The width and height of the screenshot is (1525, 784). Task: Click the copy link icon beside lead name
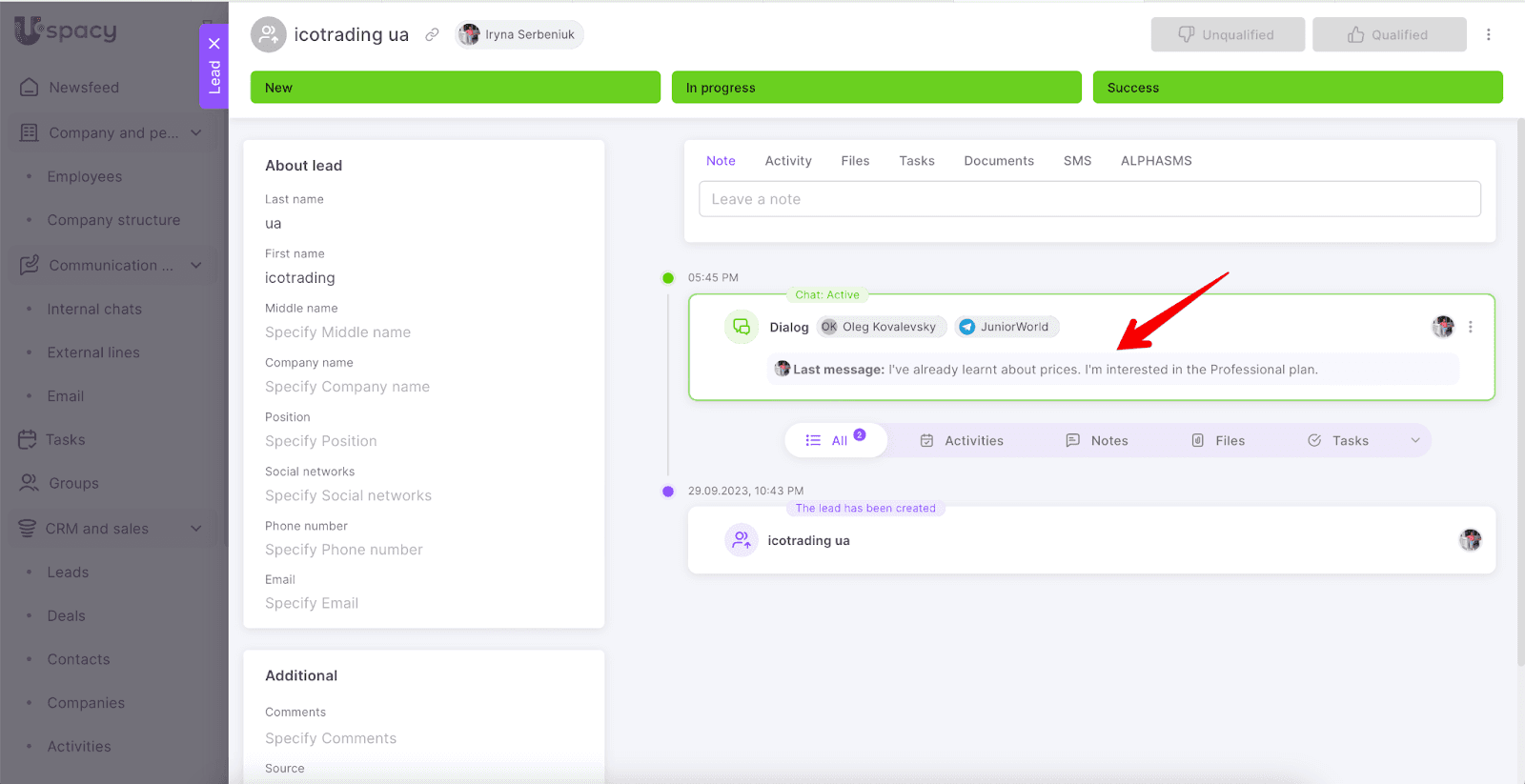[432, 34]
